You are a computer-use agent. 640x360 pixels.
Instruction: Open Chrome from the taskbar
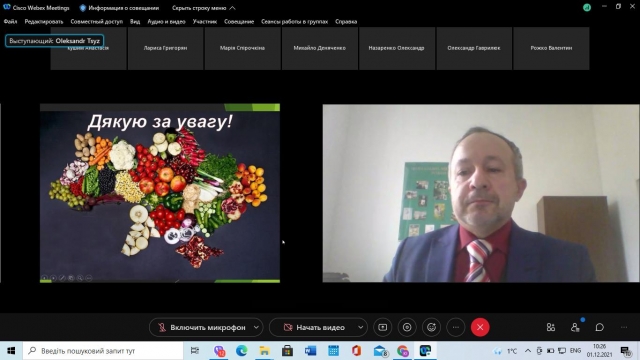tap(402, 351)
